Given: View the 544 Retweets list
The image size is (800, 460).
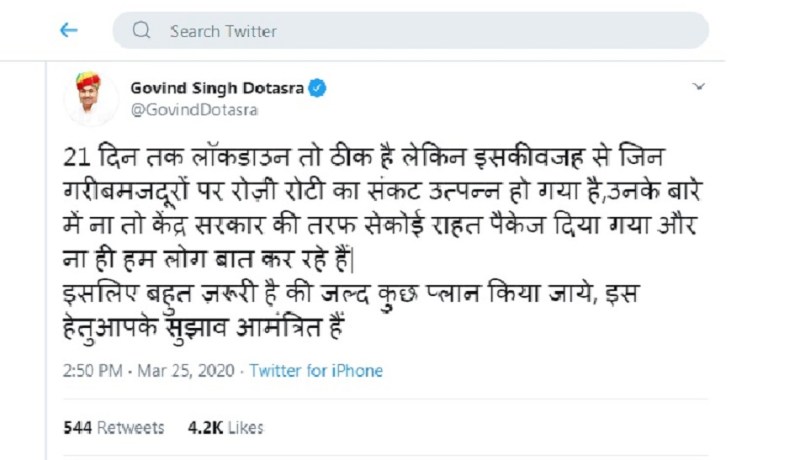Looking at the screenshot, I should pos(113,427).
